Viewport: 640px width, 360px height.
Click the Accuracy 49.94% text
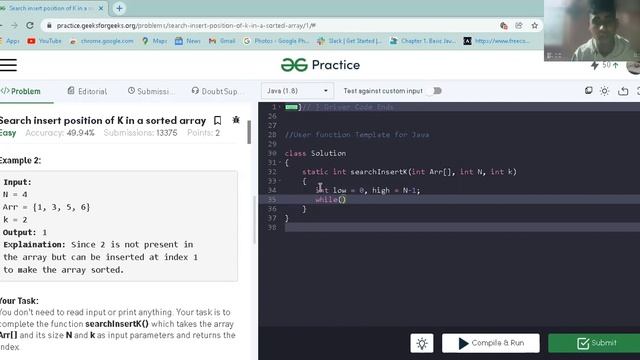pos(60,133)
